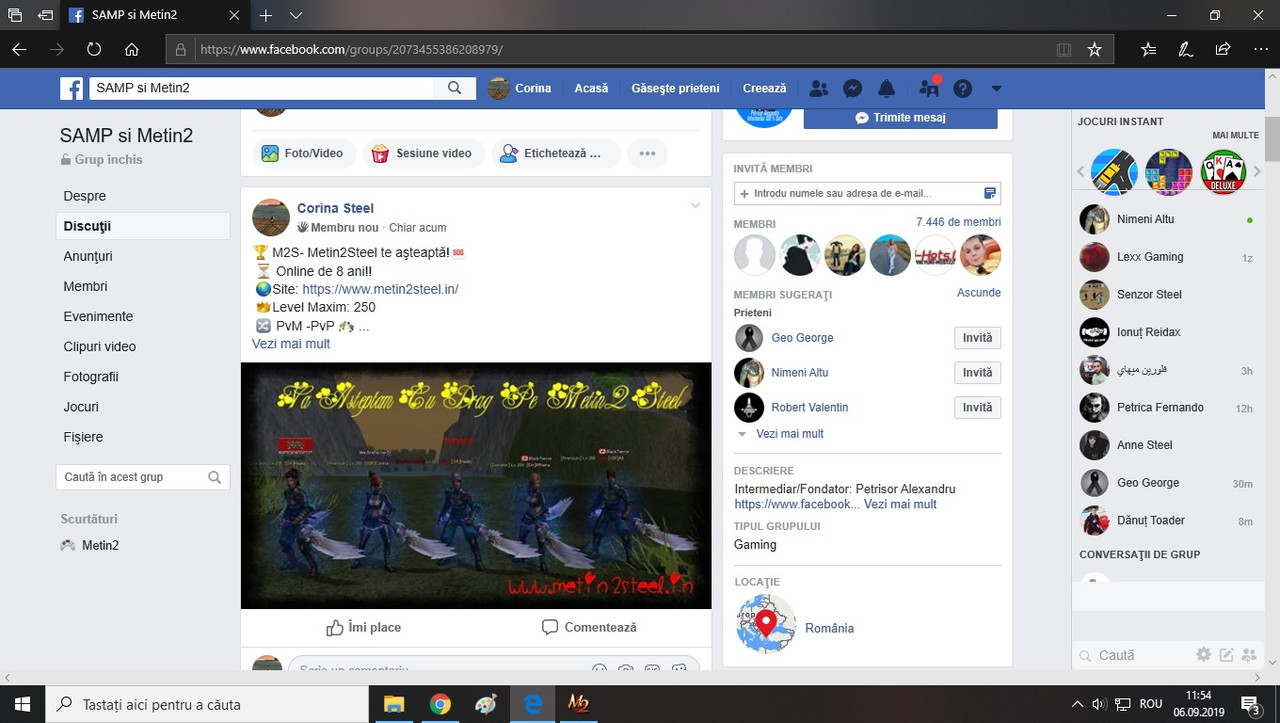Image resolution: width=1280 pixels, height=723 pixels.
Task: Click the Trimite mesaj button
Action: click(900, 117)
